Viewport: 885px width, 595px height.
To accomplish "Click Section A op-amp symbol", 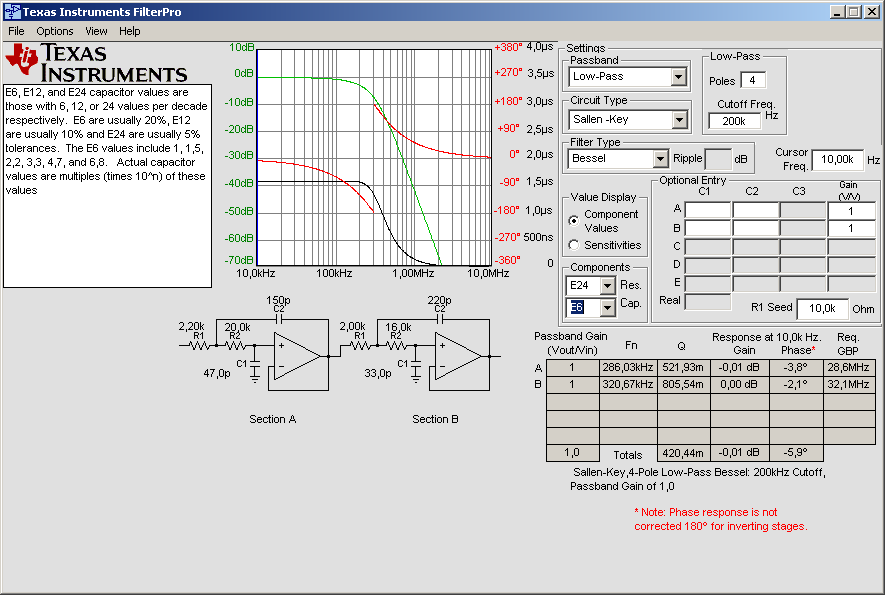I will coord(297,356).
